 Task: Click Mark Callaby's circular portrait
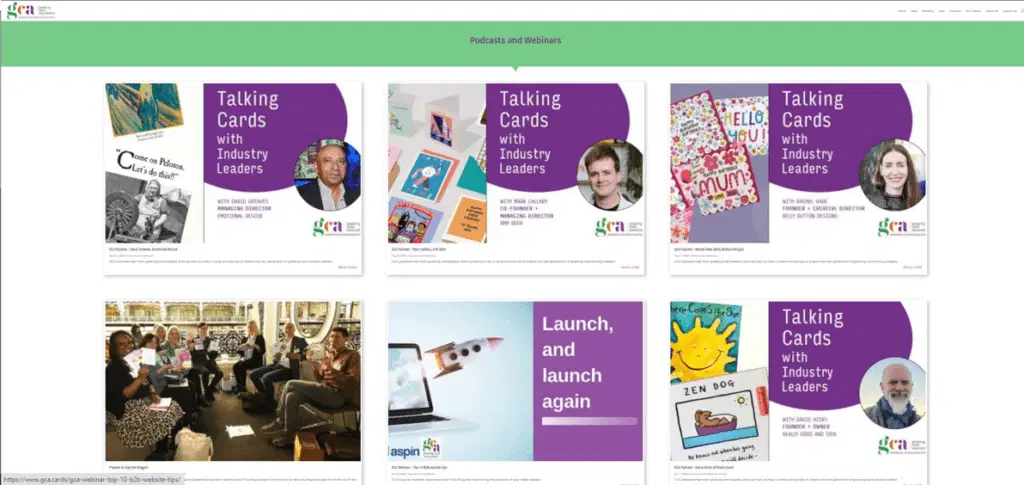[610, 174]
